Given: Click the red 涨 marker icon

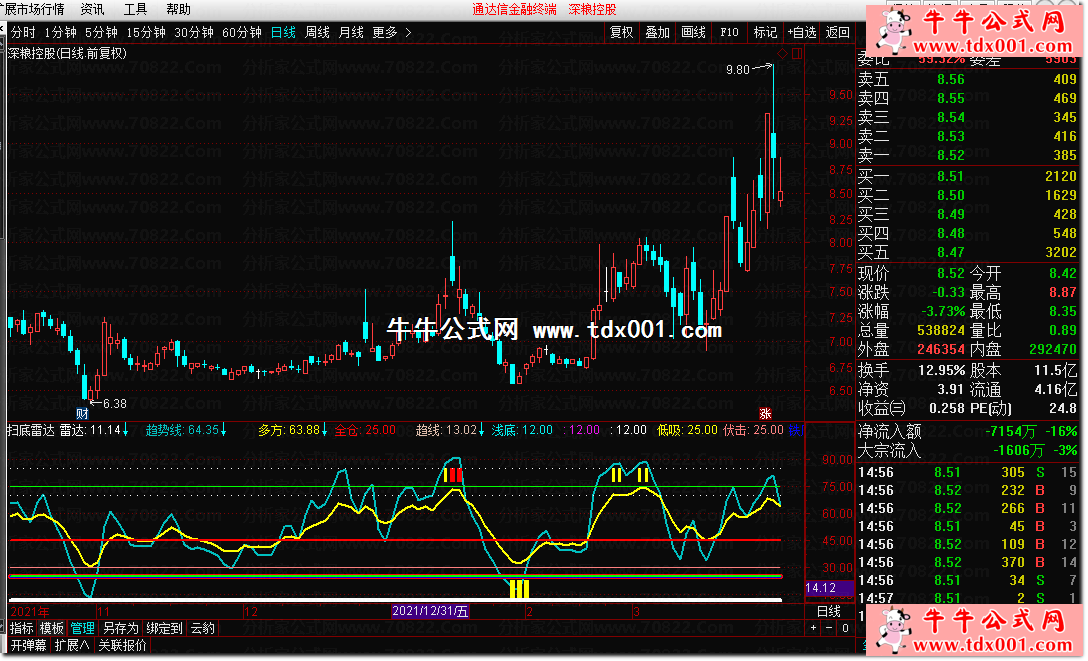Looking at the screenshot, I should tap(765, 413).
